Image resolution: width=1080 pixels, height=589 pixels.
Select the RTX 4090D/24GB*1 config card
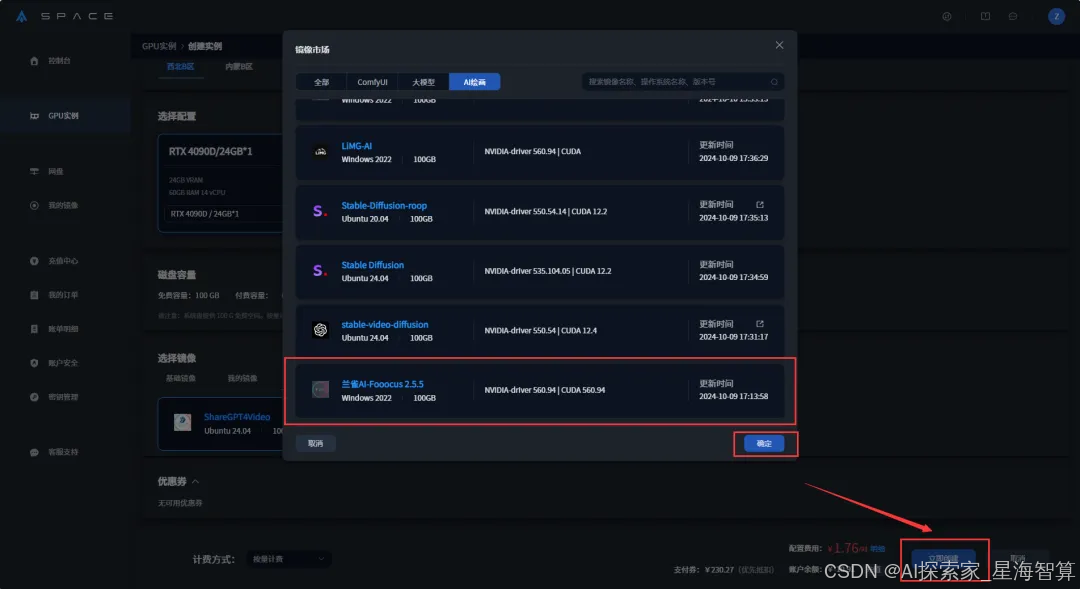(x=220, y=183)
